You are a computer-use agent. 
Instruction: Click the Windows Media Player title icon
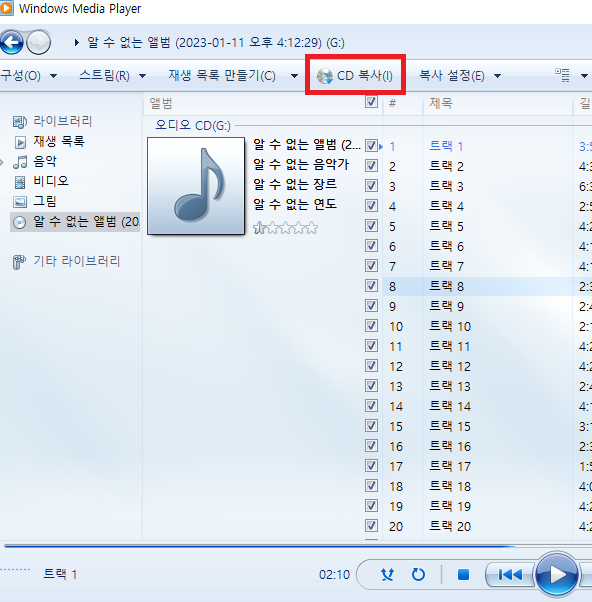(x=6, y=8)
